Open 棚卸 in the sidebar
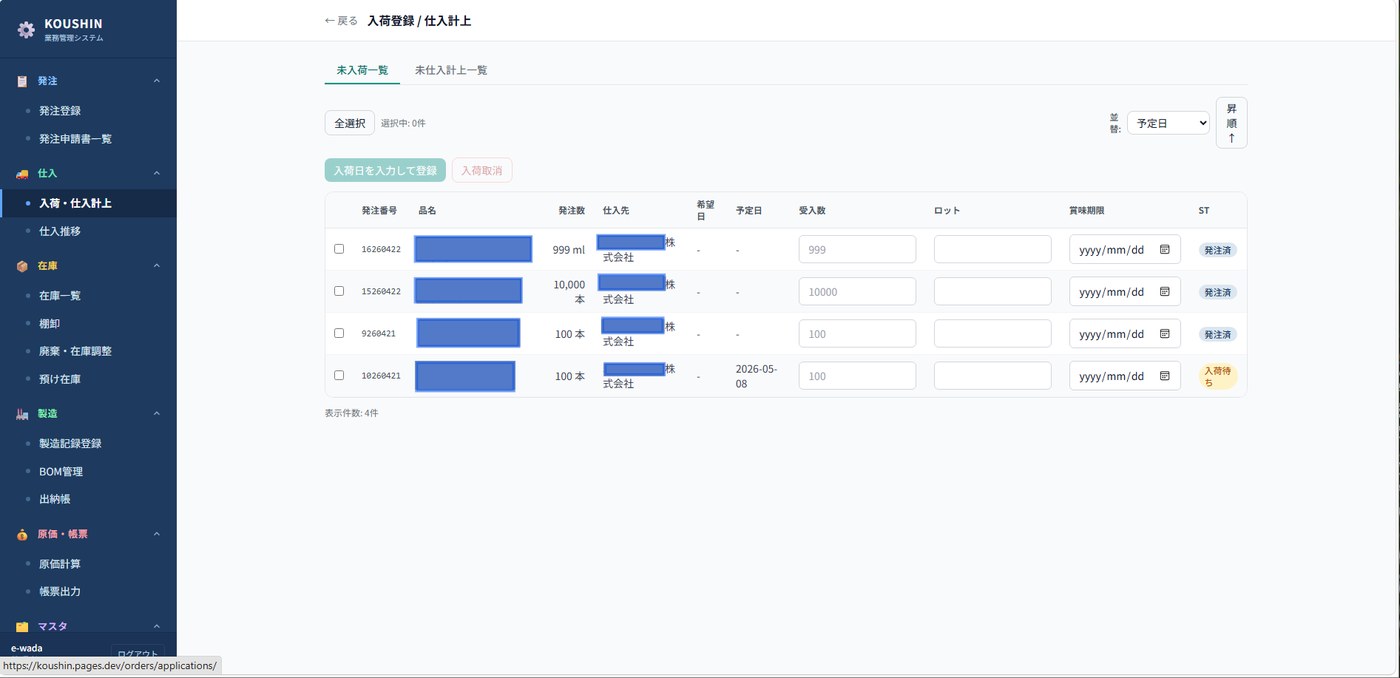The height and width of the screenshot is (678, 1400). [49, 324]
